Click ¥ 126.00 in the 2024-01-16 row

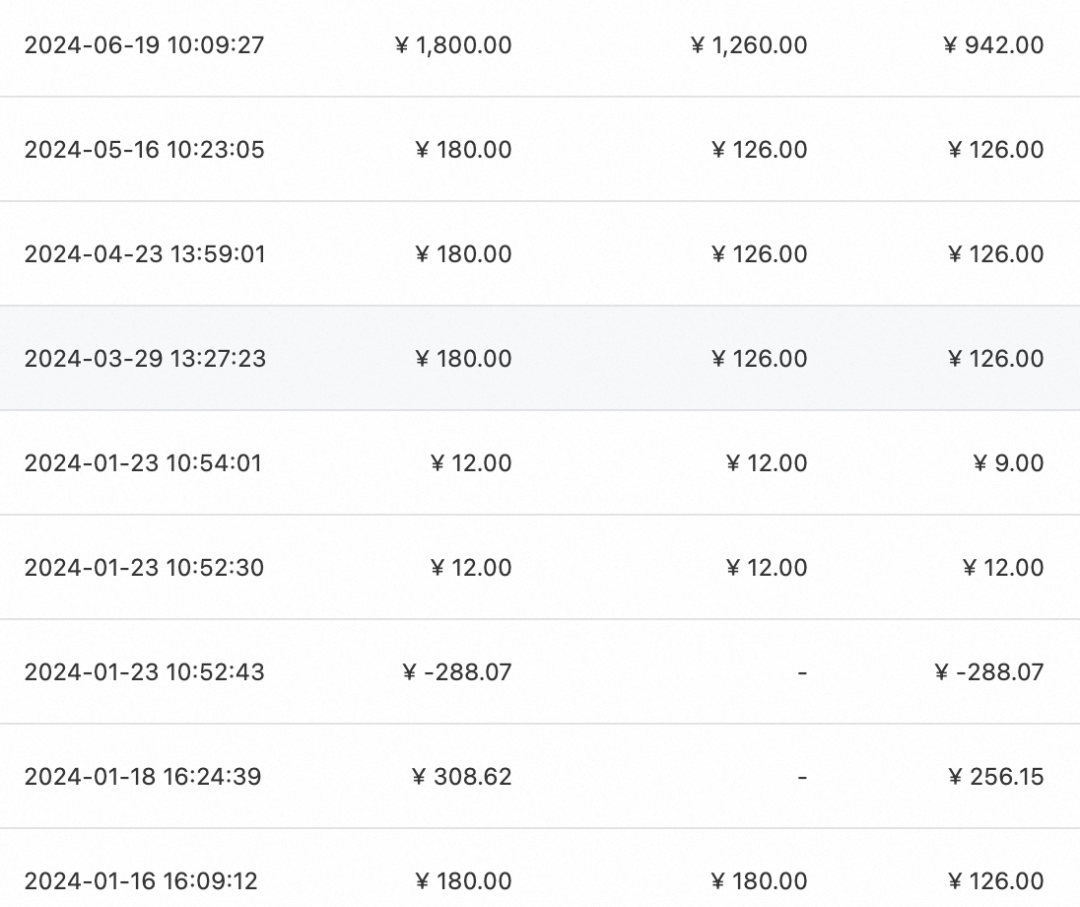tap(996, 881)
